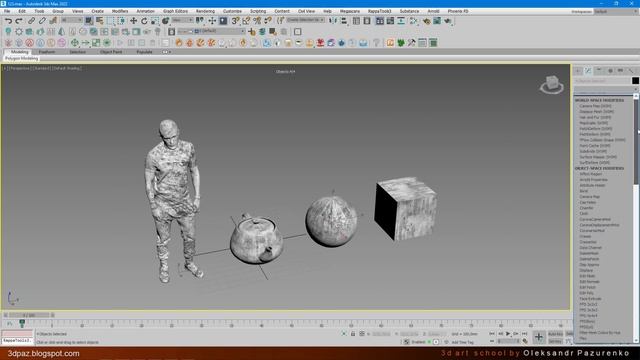Screen dimensions: 640x360
Task: Open the [Default Shading] viewport menu
Action: pos(67,68)
